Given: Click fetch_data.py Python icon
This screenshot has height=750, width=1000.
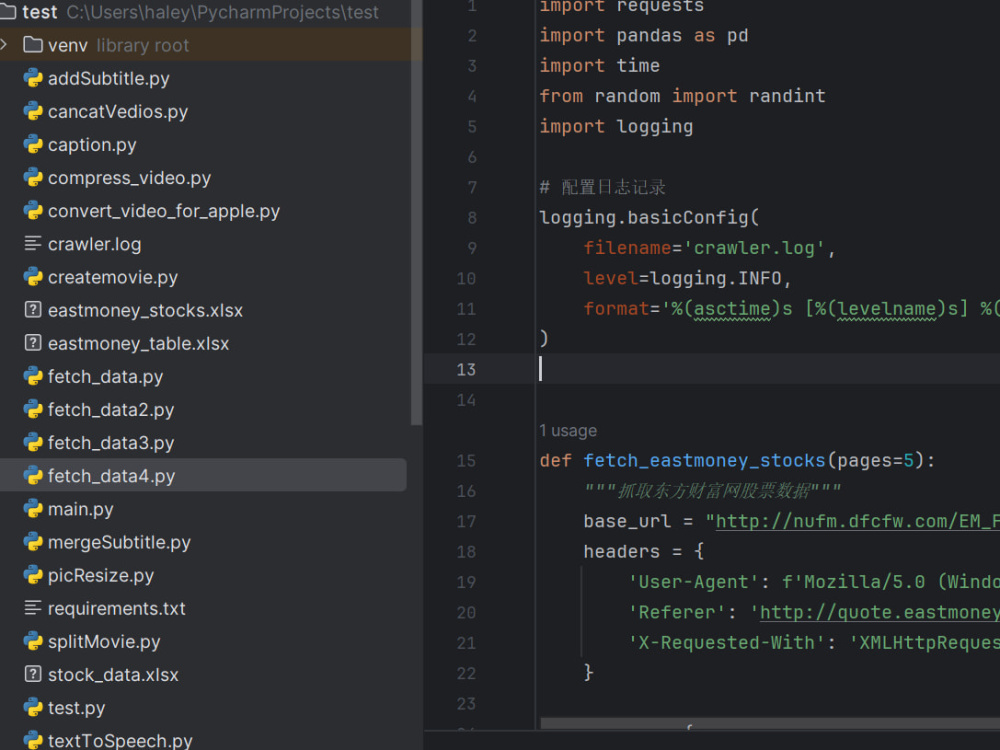Looking at the screenshot, I should click(x=33, y=376).
